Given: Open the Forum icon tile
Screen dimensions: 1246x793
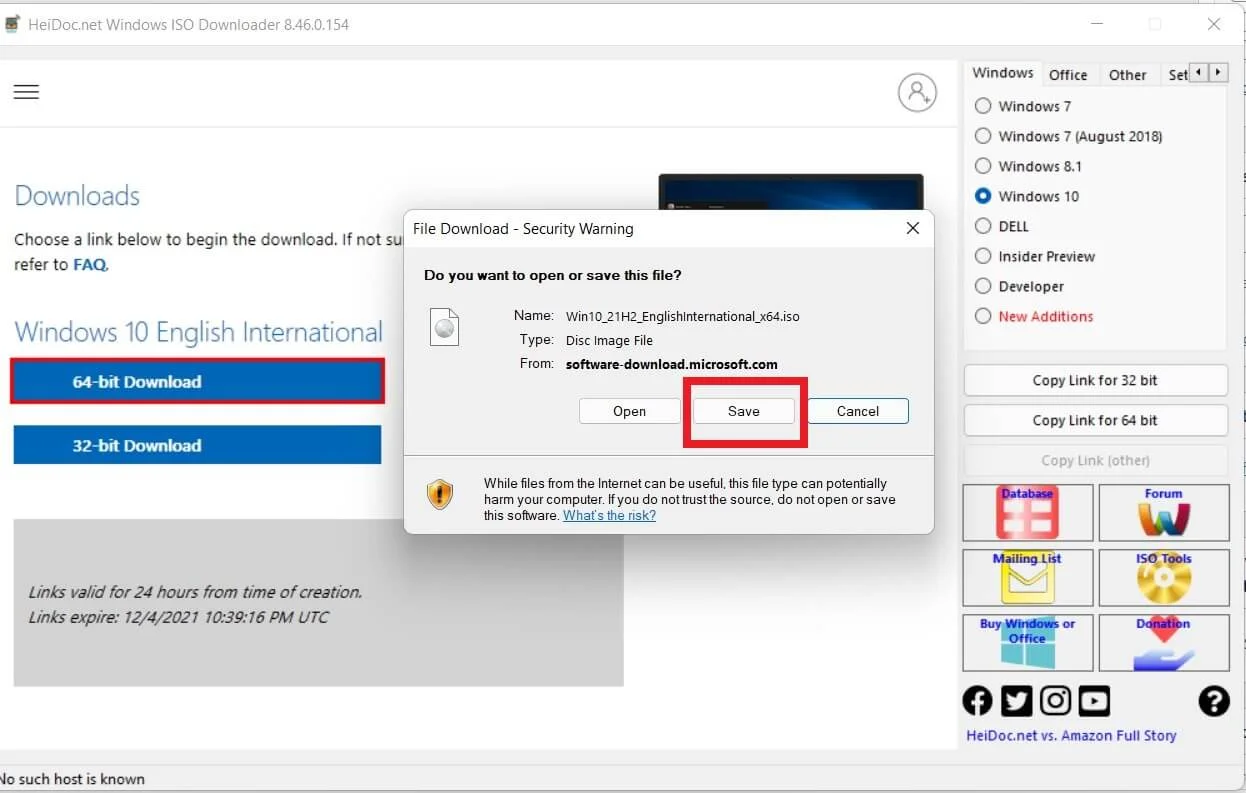Looking at the screenshot, I should tap(1163, 512).
